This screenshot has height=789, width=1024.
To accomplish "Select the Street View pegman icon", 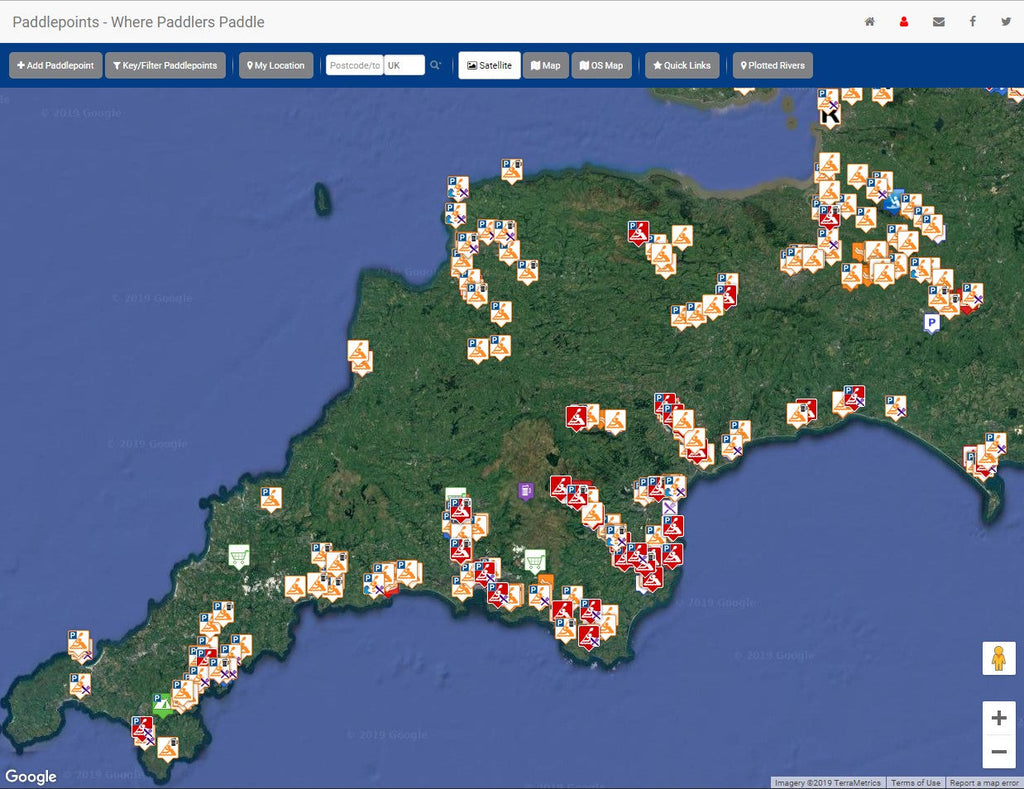I will [x=998, y=659].
